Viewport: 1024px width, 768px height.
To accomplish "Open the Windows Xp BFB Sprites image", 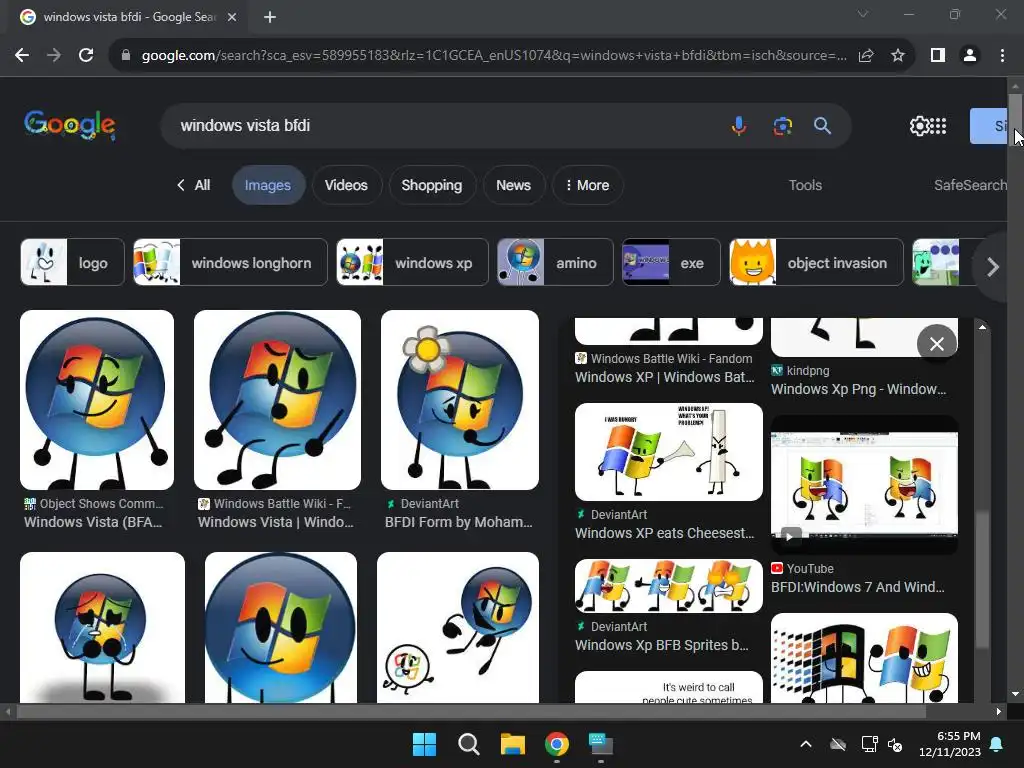I will point(669,586).
